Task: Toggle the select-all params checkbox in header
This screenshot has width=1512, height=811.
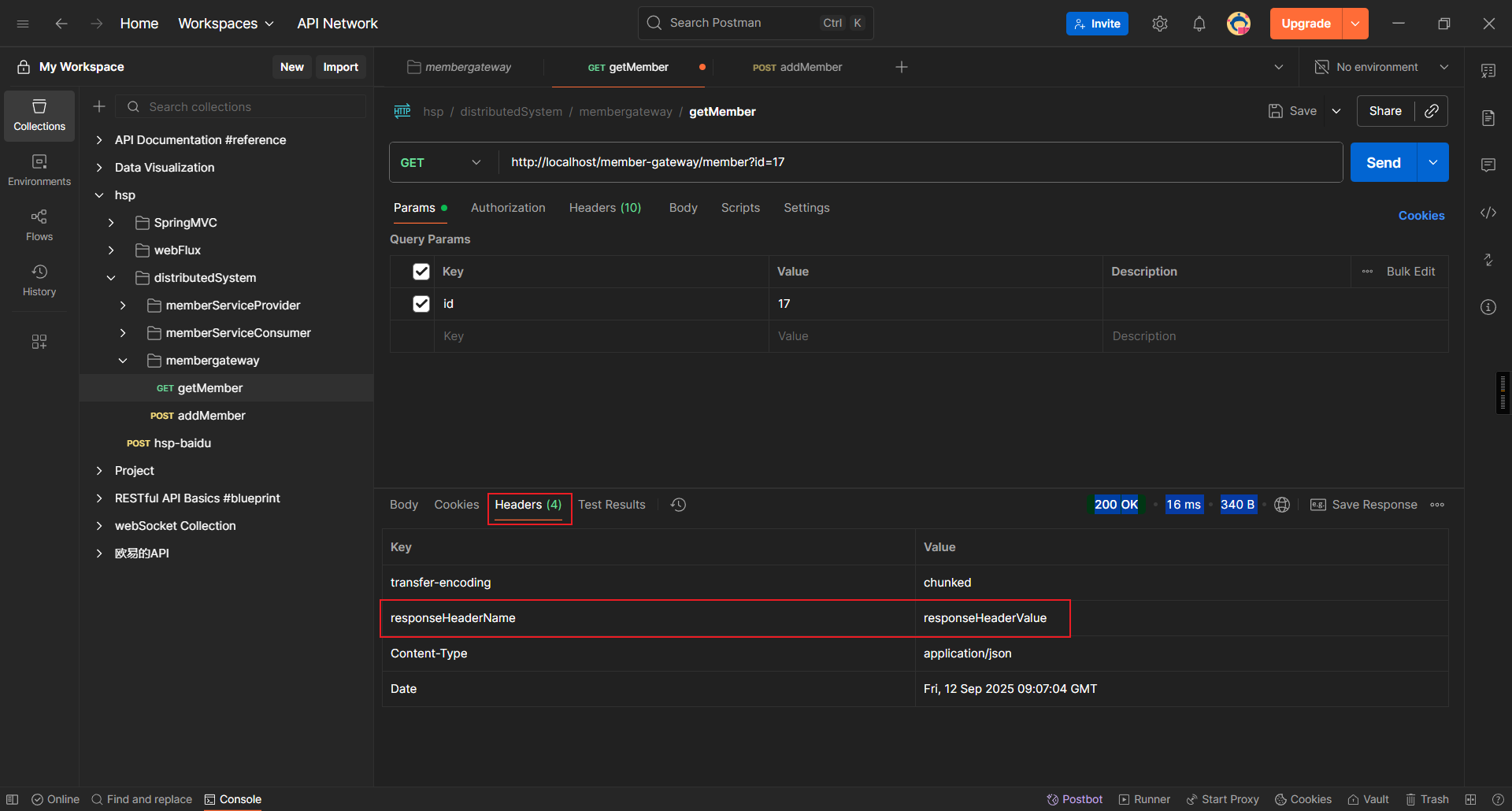Action: pos(421,272)
